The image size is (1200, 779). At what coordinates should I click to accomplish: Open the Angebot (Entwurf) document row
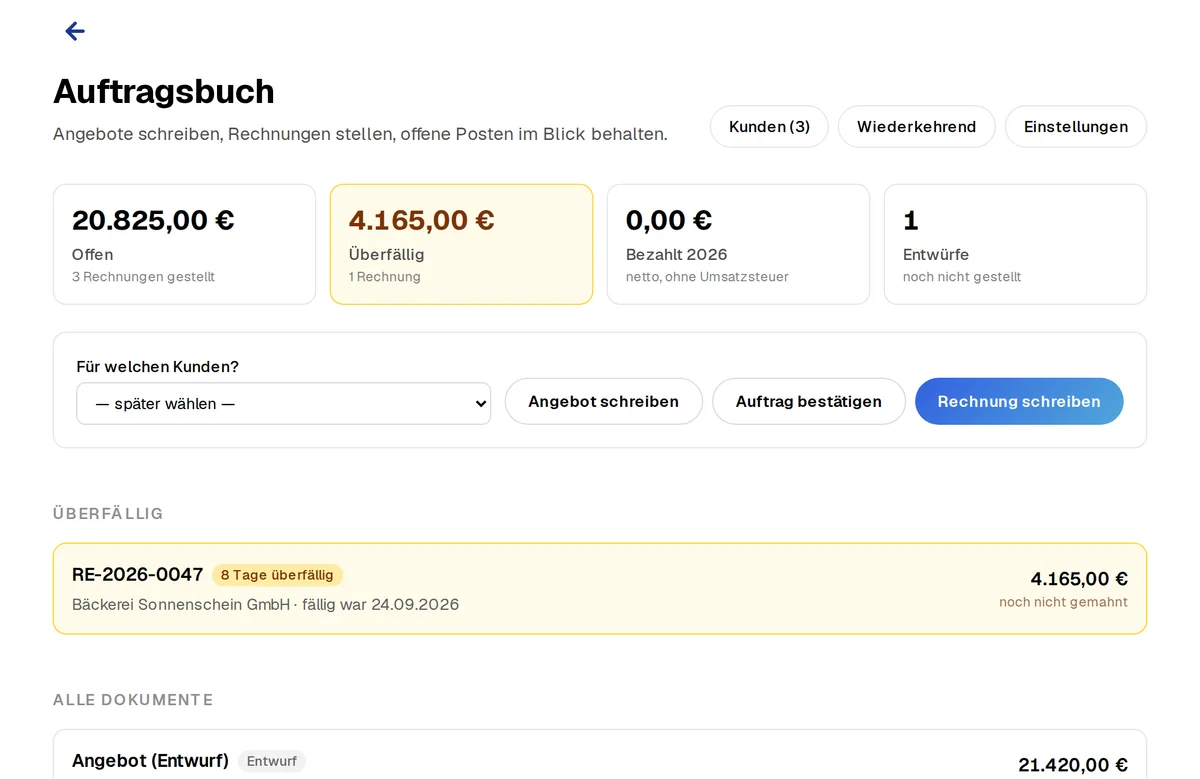pyautogui.click(x=600, y=755)
